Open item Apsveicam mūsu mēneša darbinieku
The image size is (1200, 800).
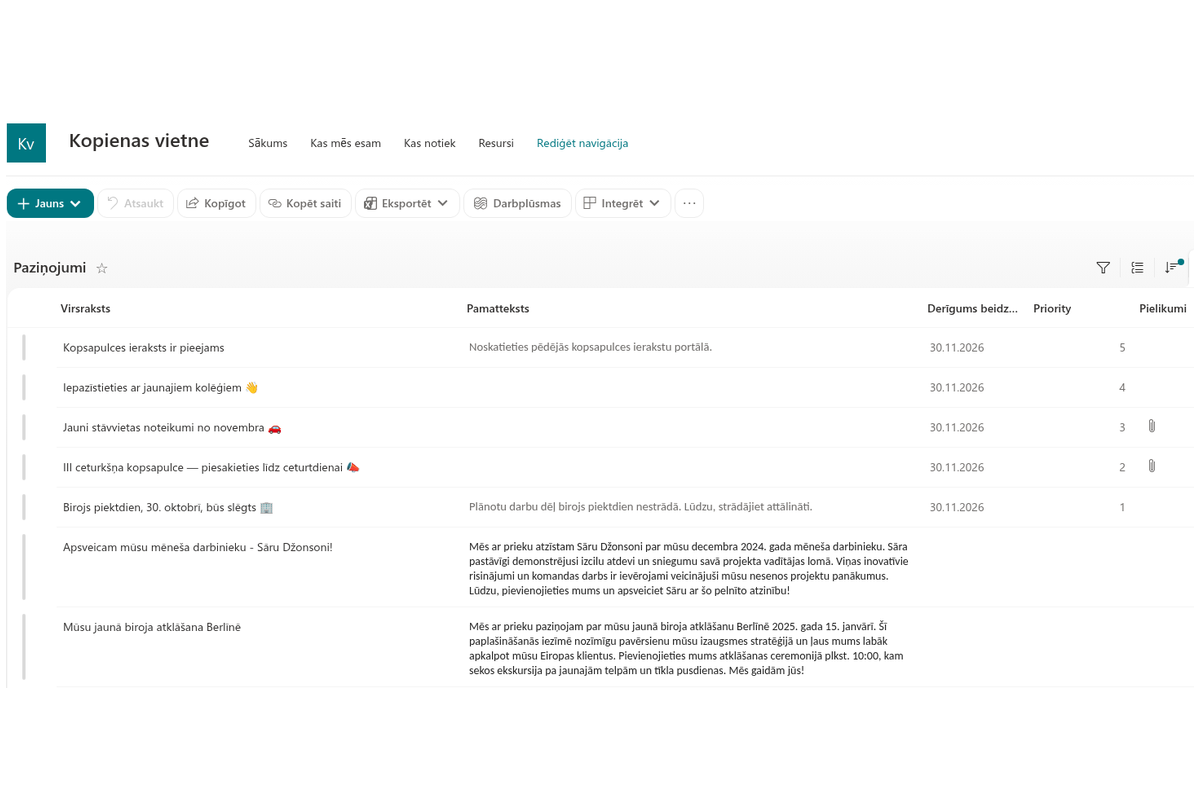(x=197, y=547)
